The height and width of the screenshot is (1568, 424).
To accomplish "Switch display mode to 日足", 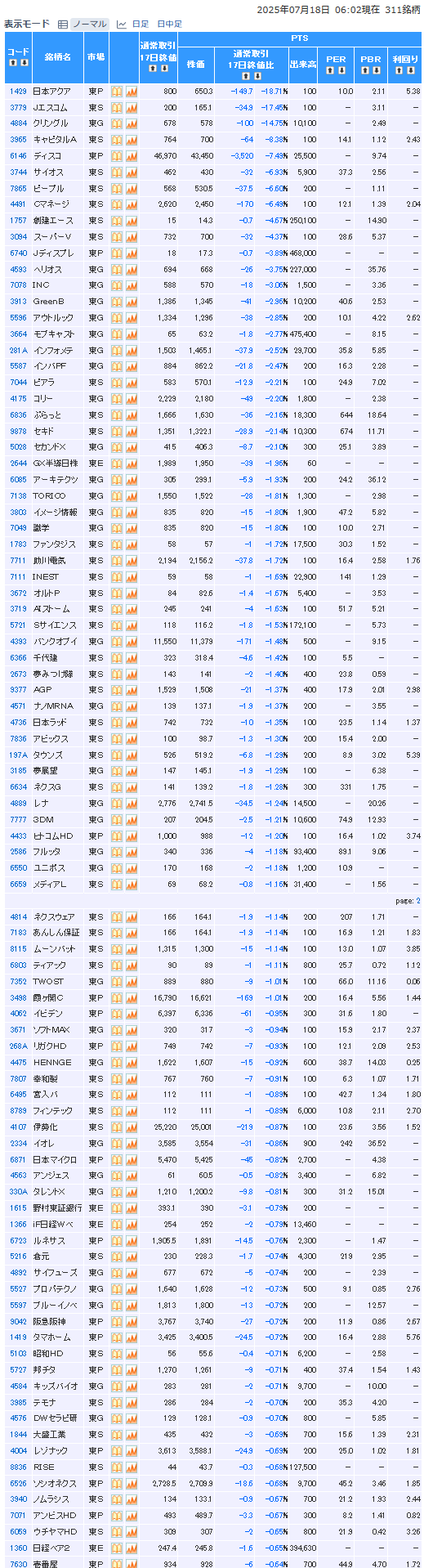I will [141, 25].
